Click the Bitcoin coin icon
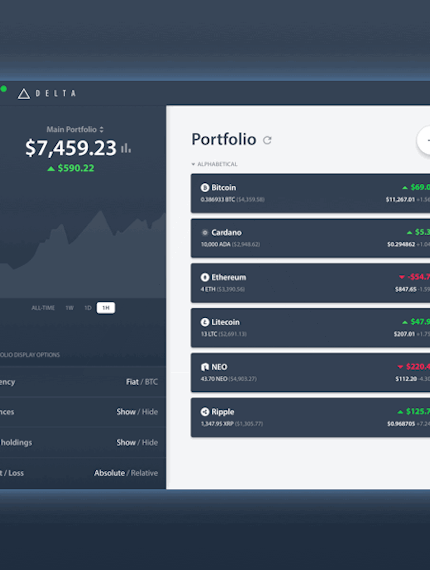The image size is (430, 570). point(205,188)
